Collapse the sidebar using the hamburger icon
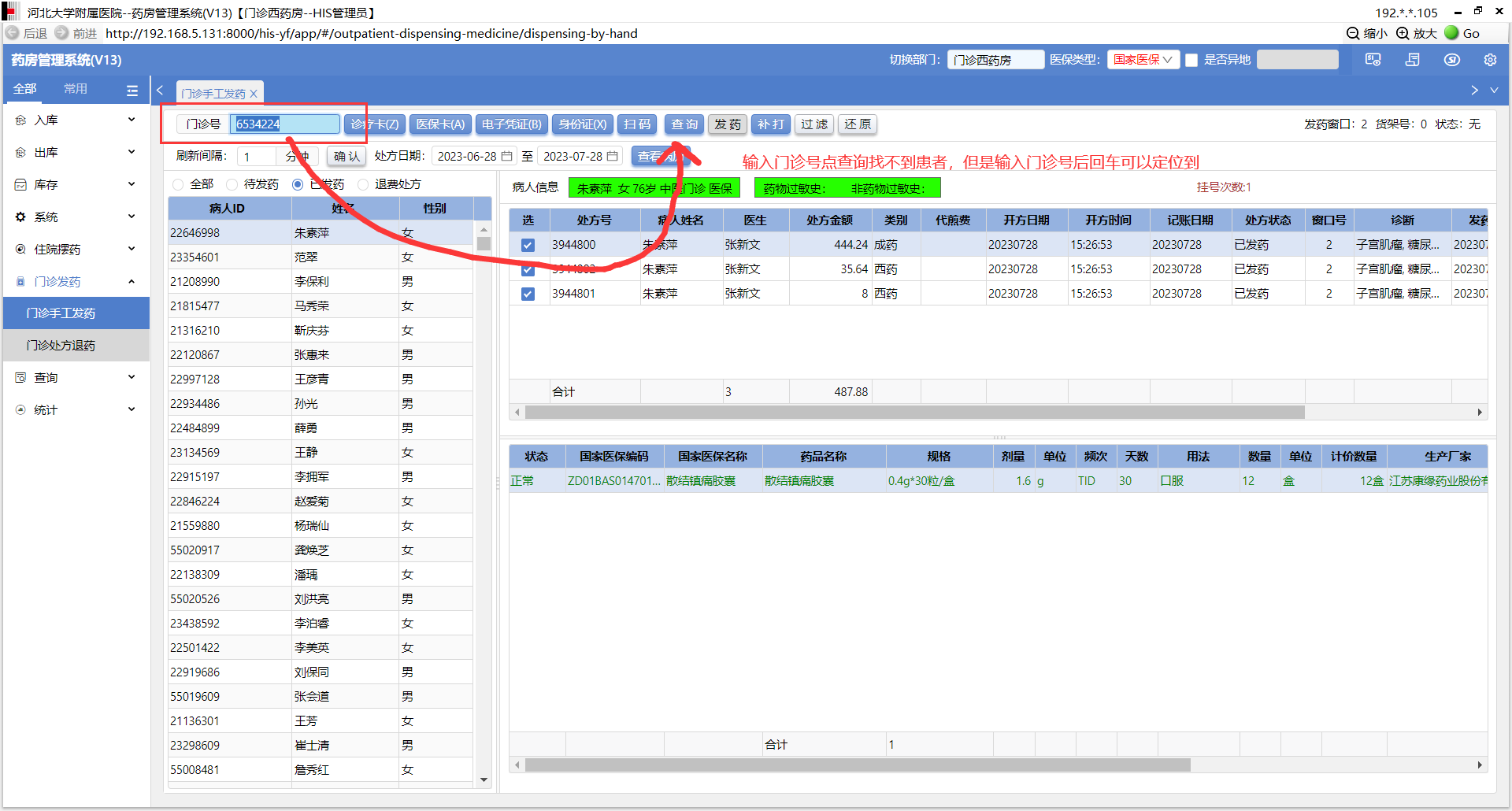Image resolution: width=1512 pixels, height=811 pixels. [x=132, y=91]
